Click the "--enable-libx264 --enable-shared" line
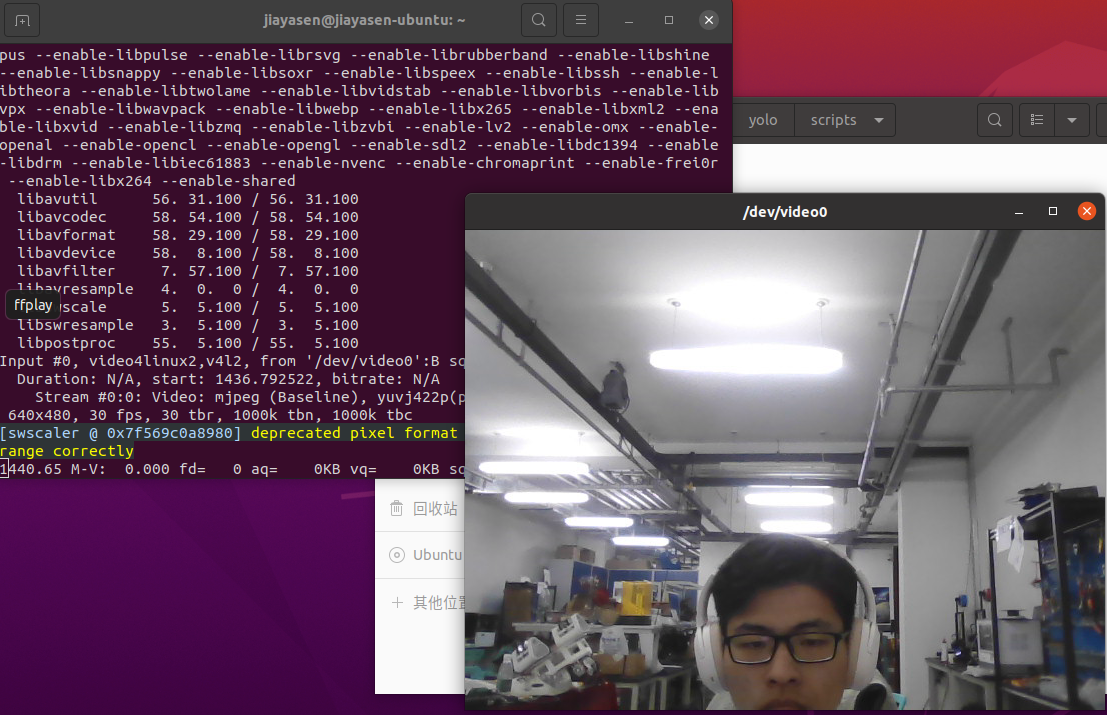The image size is (1107, 715). click(x=152, y=181)
